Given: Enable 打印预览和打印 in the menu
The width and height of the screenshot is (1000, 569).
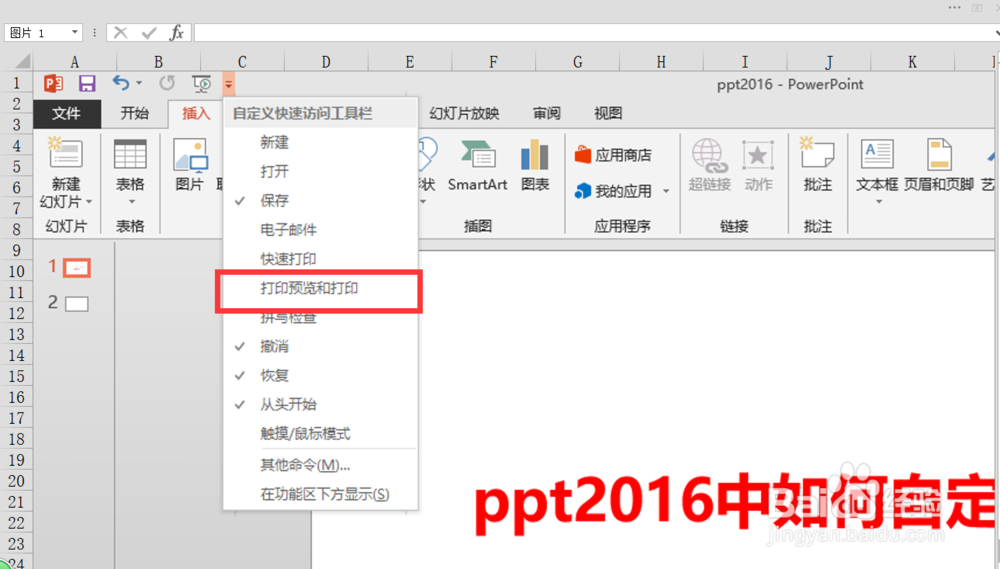Looking at the screenshot, I should pos(321,288).
